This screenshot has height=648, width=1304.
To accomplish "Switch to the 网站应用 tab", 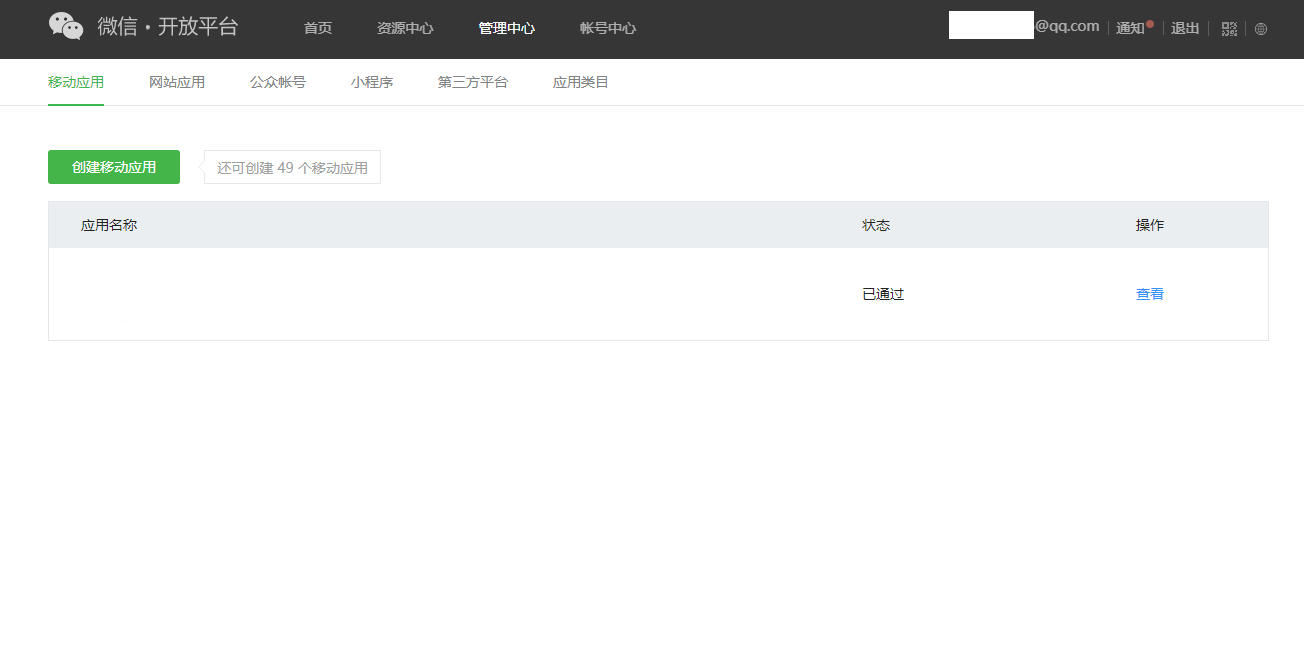I will click(x=177, y=82).
